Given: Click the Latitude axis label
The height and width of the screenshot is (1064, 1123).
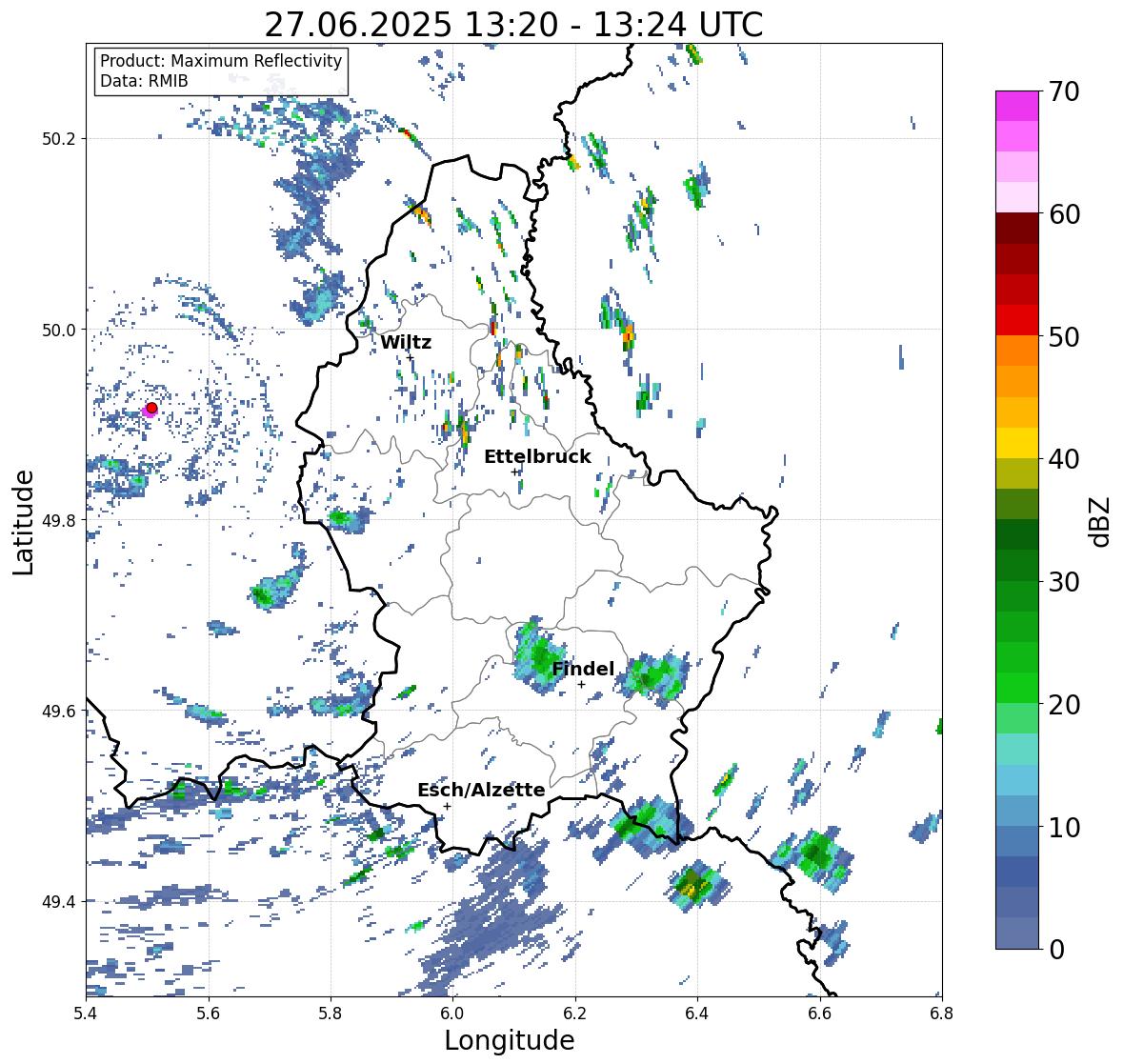Looking at the screenshot, I should point(24,522).
